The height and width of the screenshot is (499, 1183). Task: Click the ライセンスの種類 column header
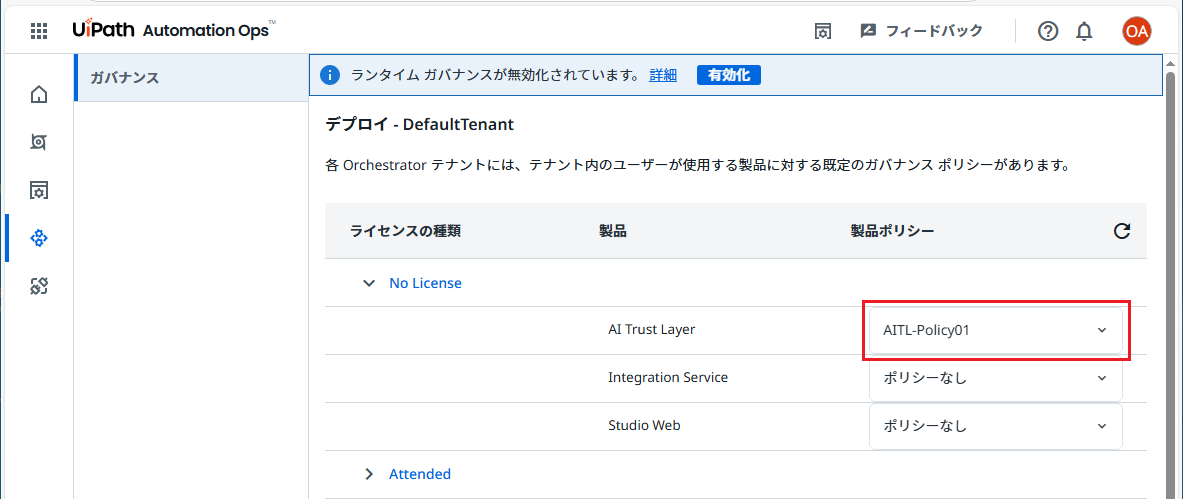point(405,231)
